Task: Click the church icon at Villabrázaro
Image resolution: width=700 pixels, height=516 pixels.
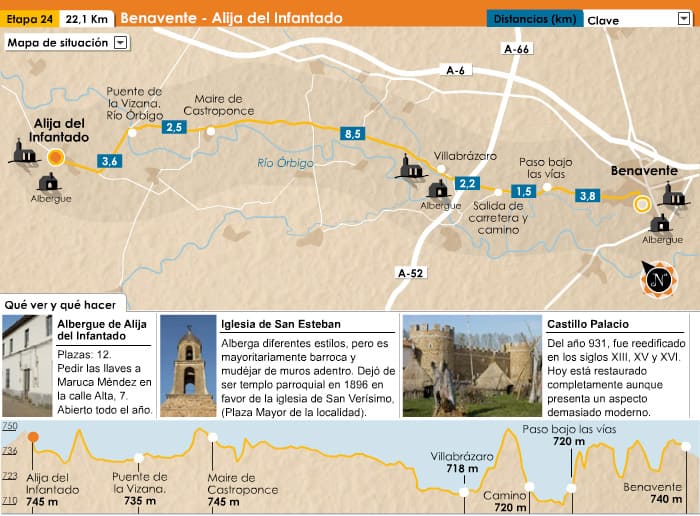Action: click(410, 166)
